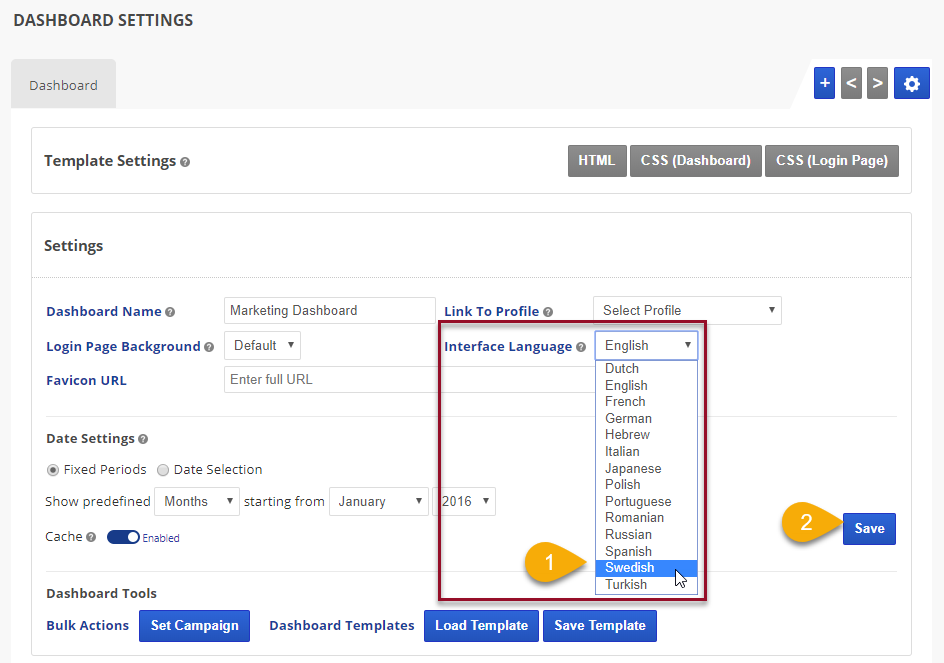This screenshot has height=663, width=944.
Task: Click the blue Save button
Action: click(869, 529)
